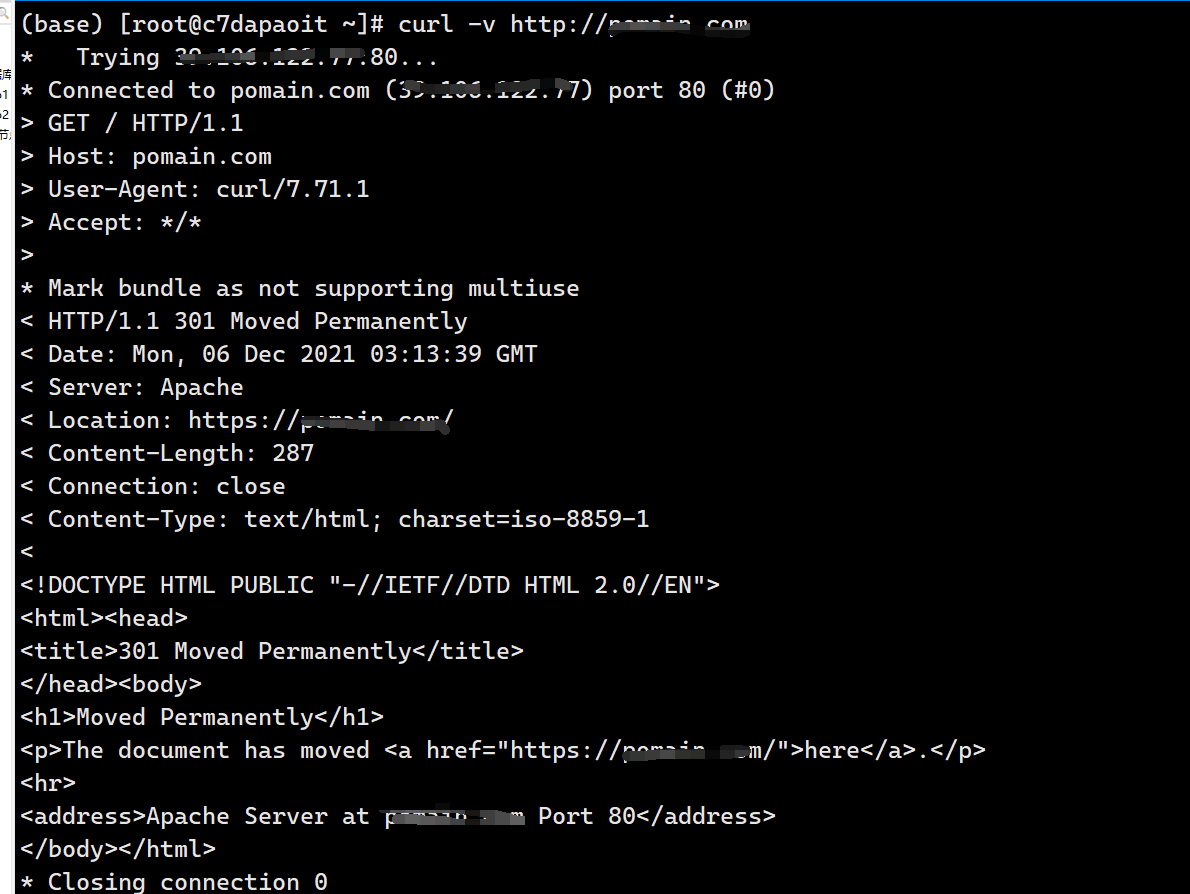This screenshot has height=894, width=1190.
Task: Click the "Server: Apache" header line
Action: tap(145, 387)
